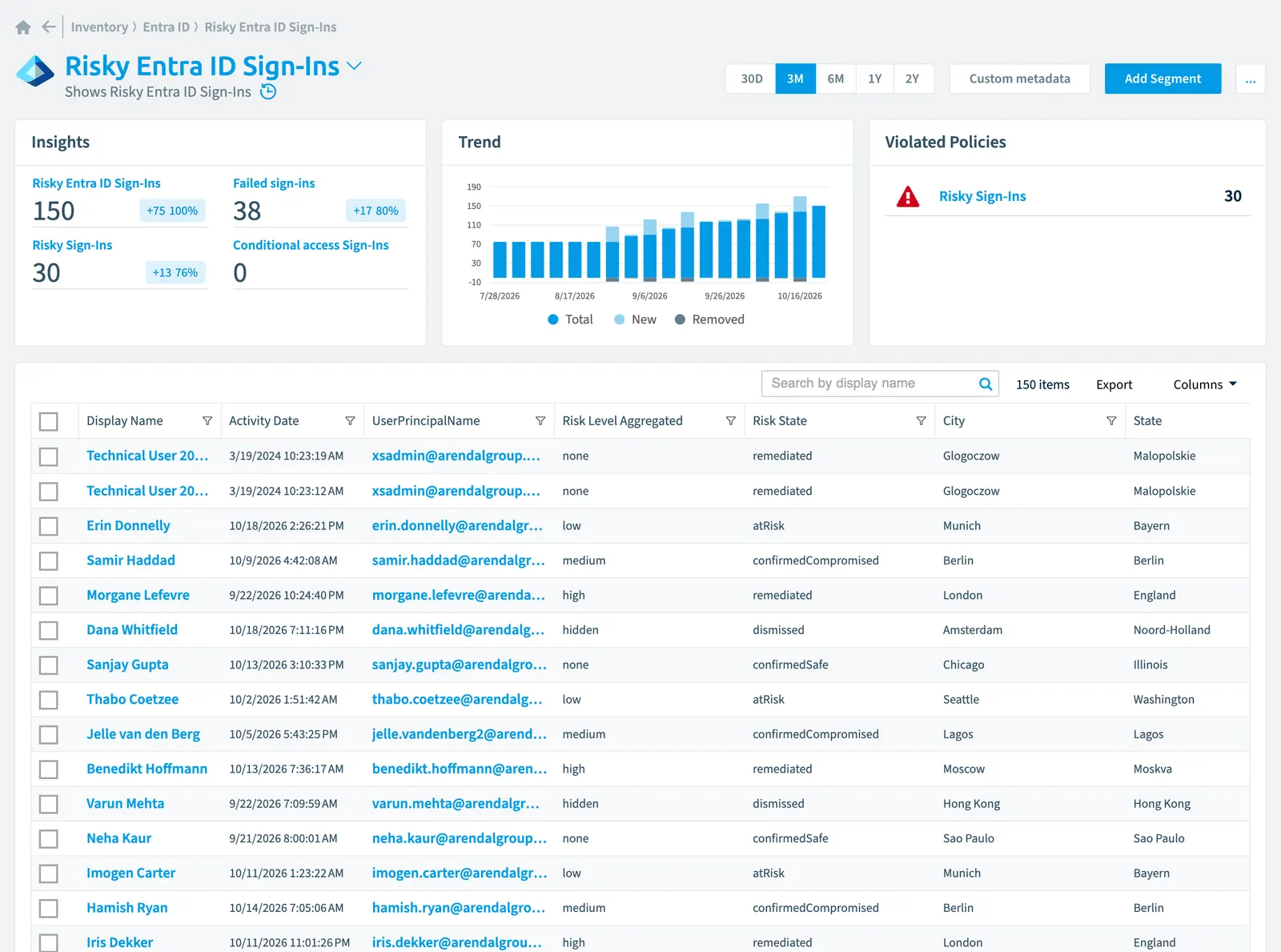Click the Add Segment button
The image size is (1281, 952).
[x=1163, y=78]
